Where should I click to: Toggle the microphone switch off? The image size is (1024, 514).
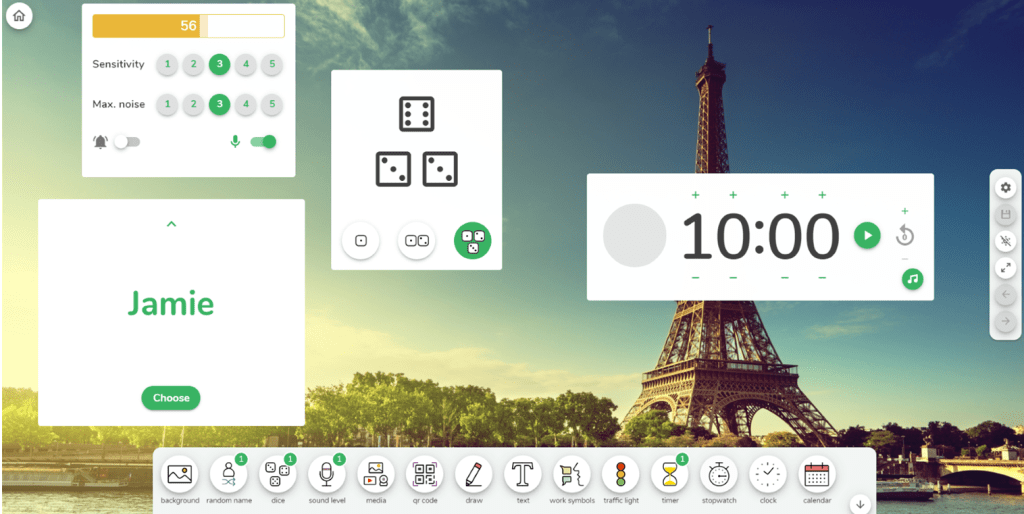pyautogui.click(x=263, y=142)
